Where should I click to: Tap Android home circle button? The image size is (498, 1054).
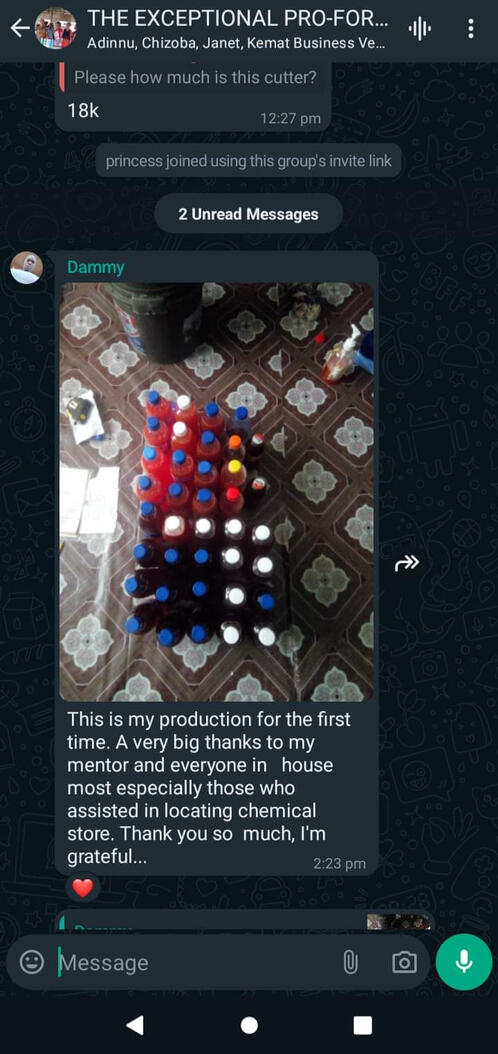coord(249,1025)
